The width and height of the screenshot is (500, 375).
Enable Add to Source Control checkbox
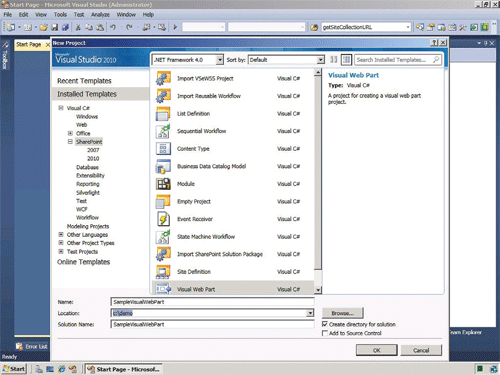tap(325, 333)
